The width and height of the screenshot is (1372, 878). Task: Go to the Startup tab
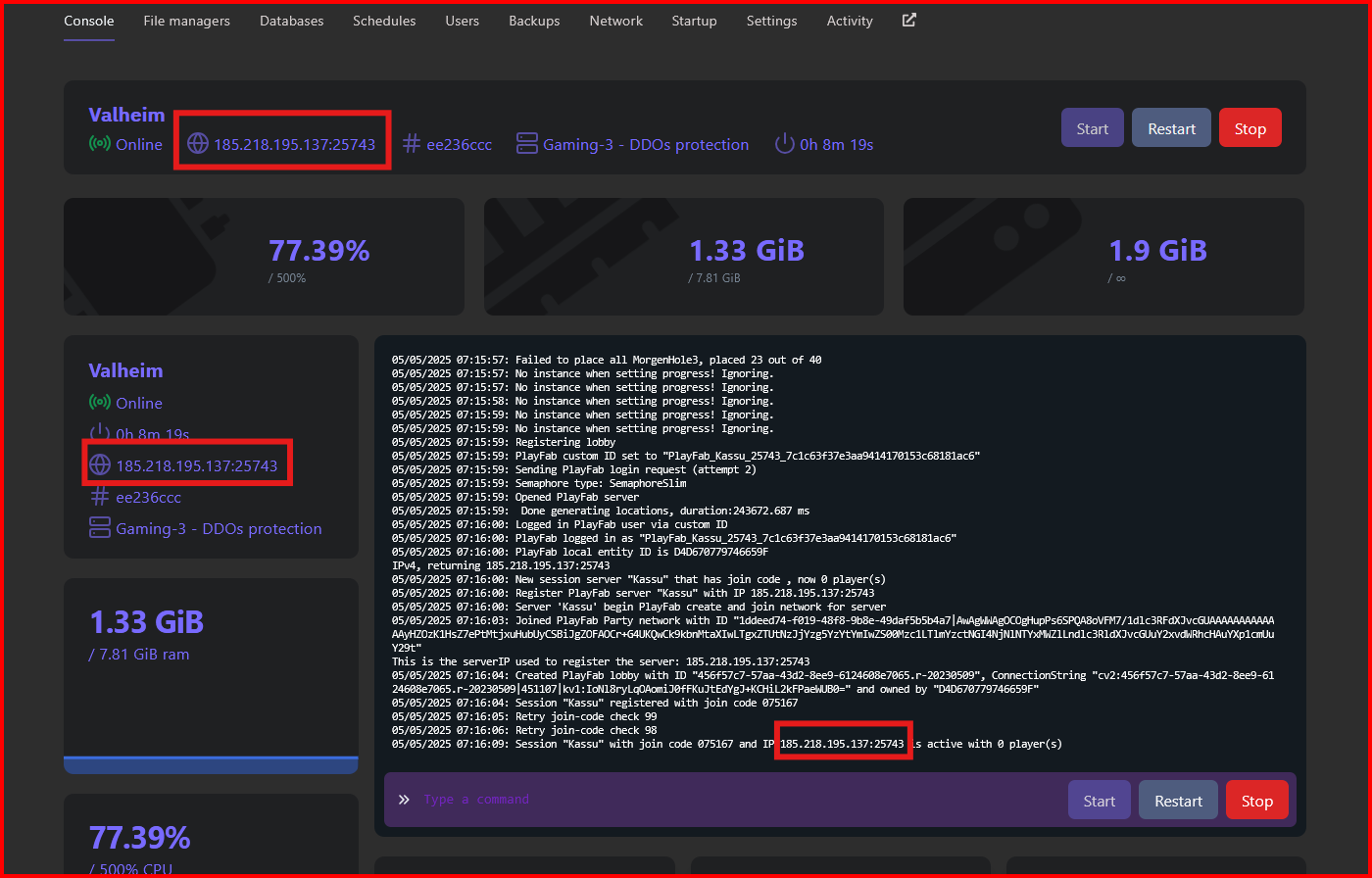[694, 21]
